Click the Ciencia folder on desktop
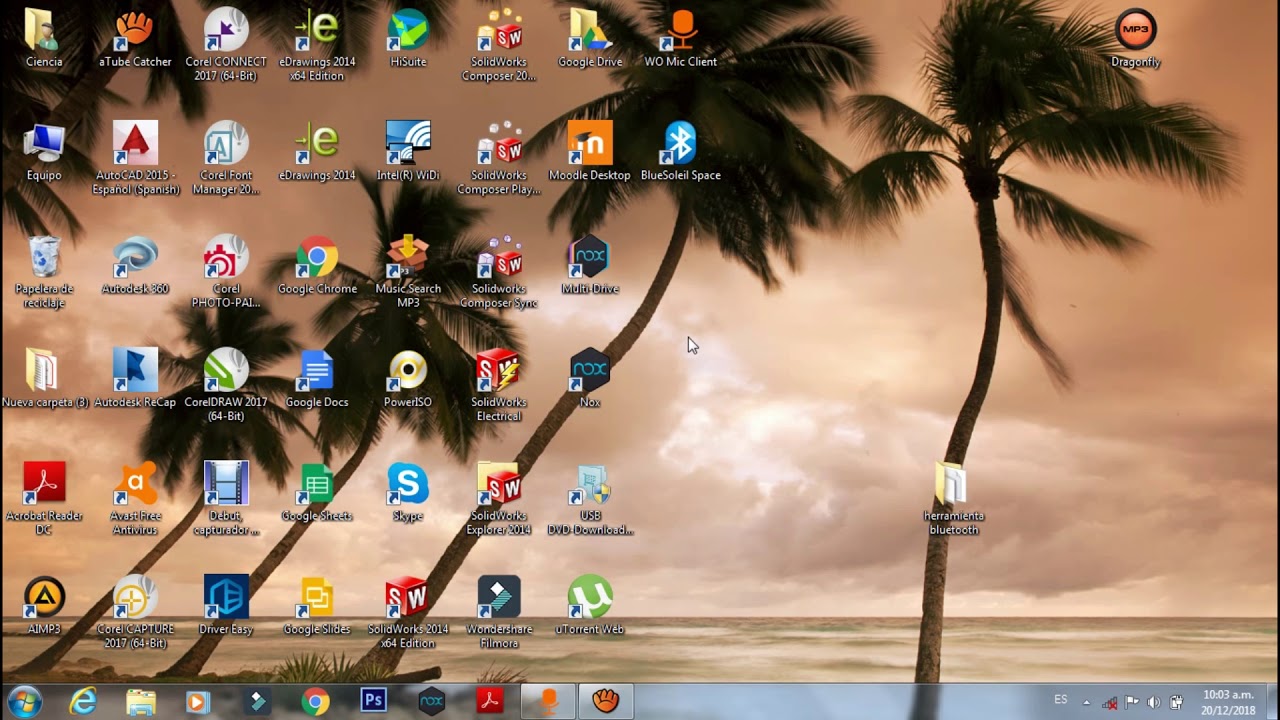The image size is (1280, 720). click(x=44, y=39)
